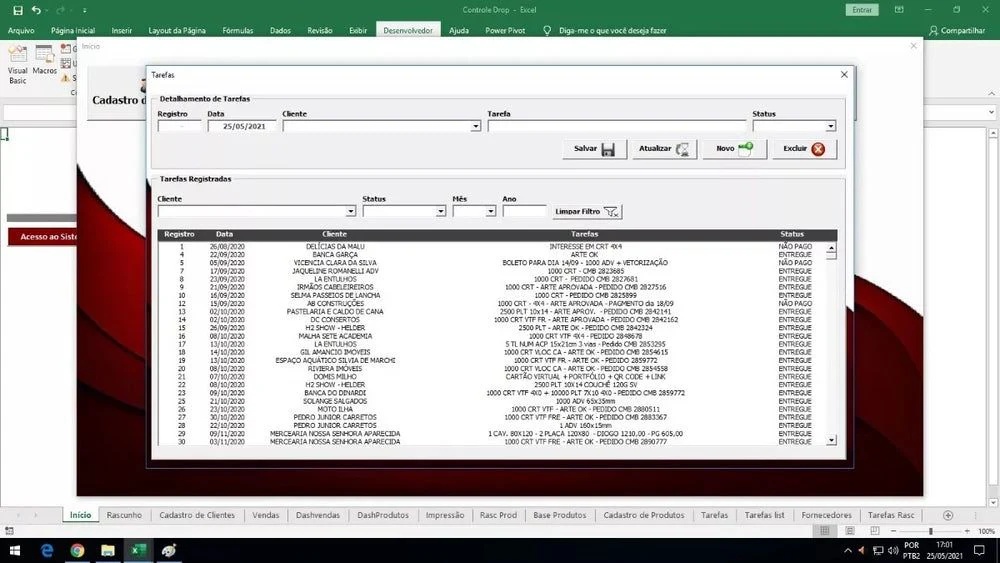Image resolution: width=1000 pixels, height=563 pixels.
Task: Add a new sheet with plus icon
Action: [x=948, y=515]
